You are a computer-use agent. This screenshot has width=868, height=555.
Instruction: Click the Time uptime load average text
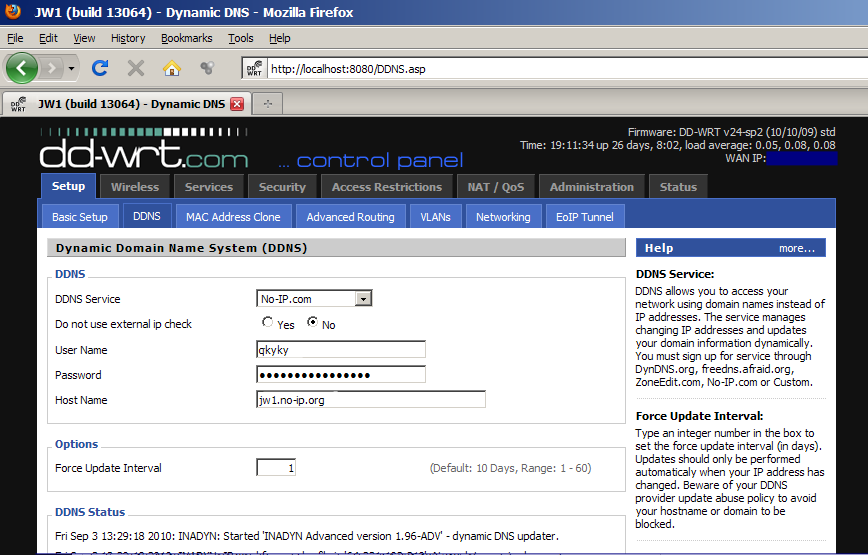(x=678, y=145)
